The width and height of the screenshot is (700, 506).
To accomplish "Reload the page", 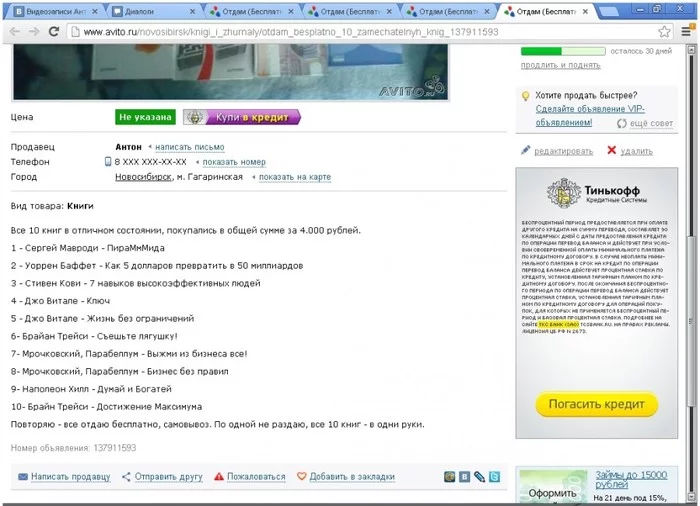I will [x=54, y=32].
